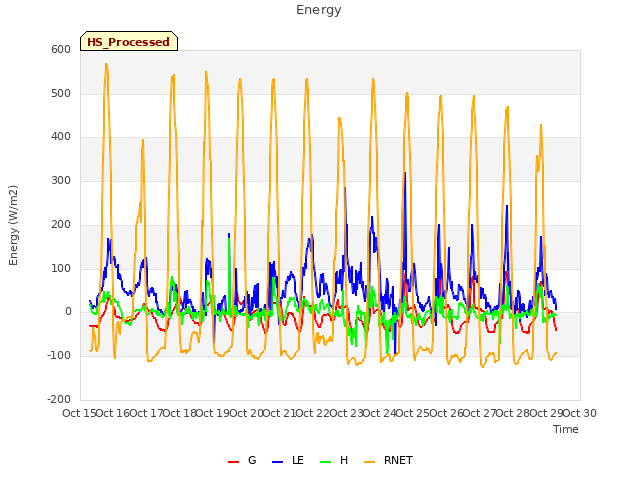
Task: Click the Oct 30 x-axis tick label
Action: click(580, 413)
